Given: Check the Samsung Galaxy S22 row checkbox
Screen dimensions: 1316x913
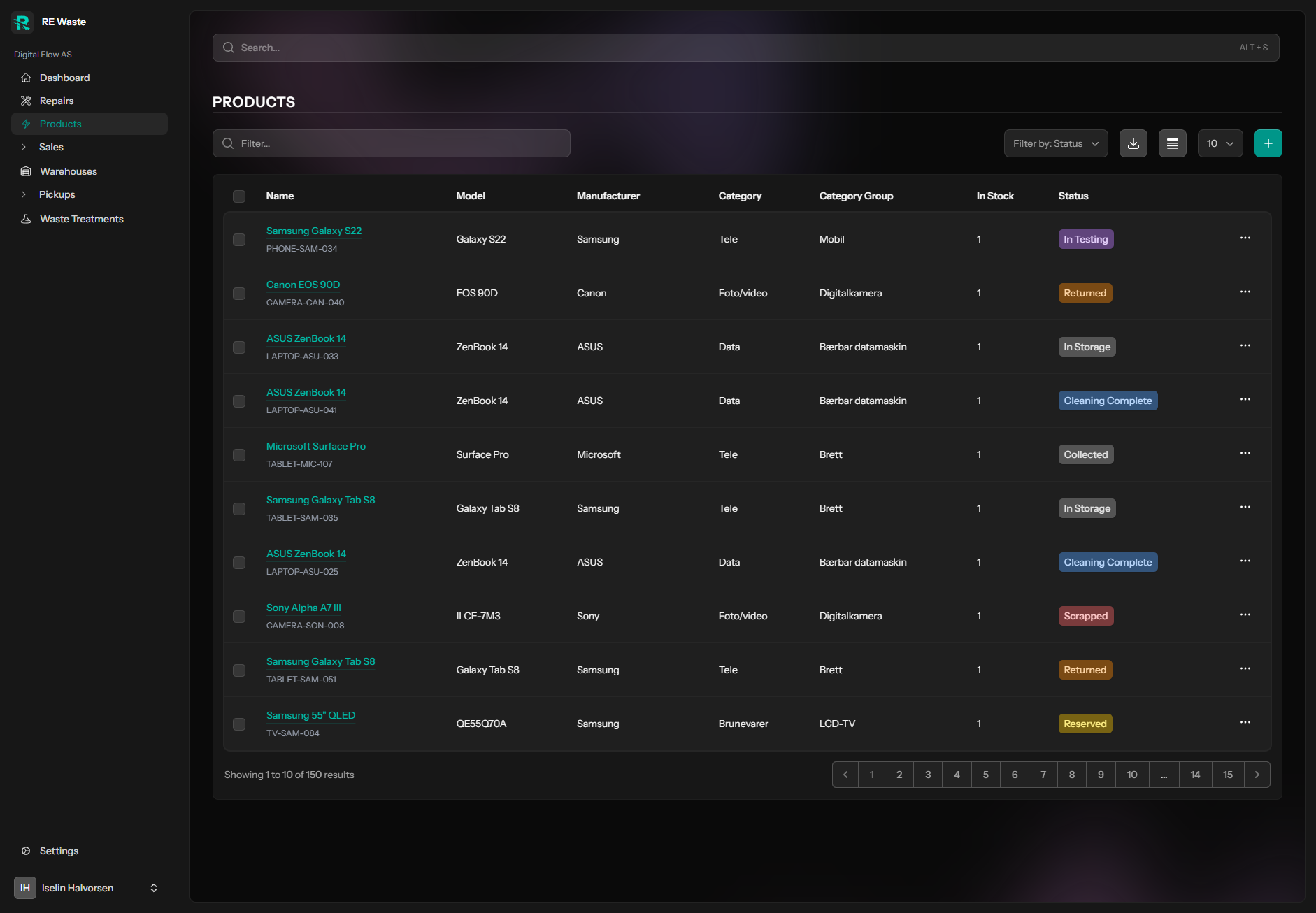Looking at the screenshot, I should 239,240.
